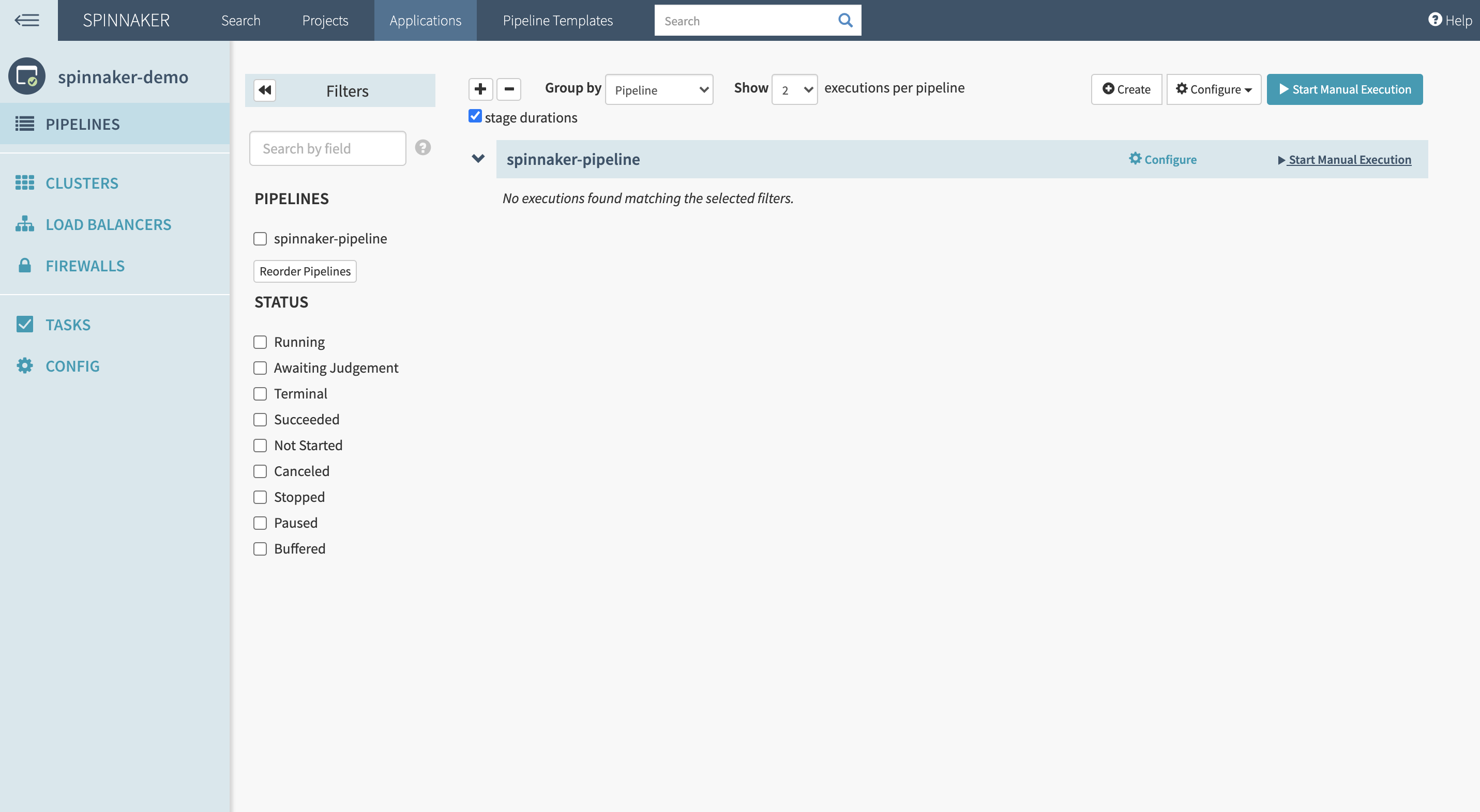Click the blue Start Manual Execution button

pyautogui.click(x=1345, y=89)
